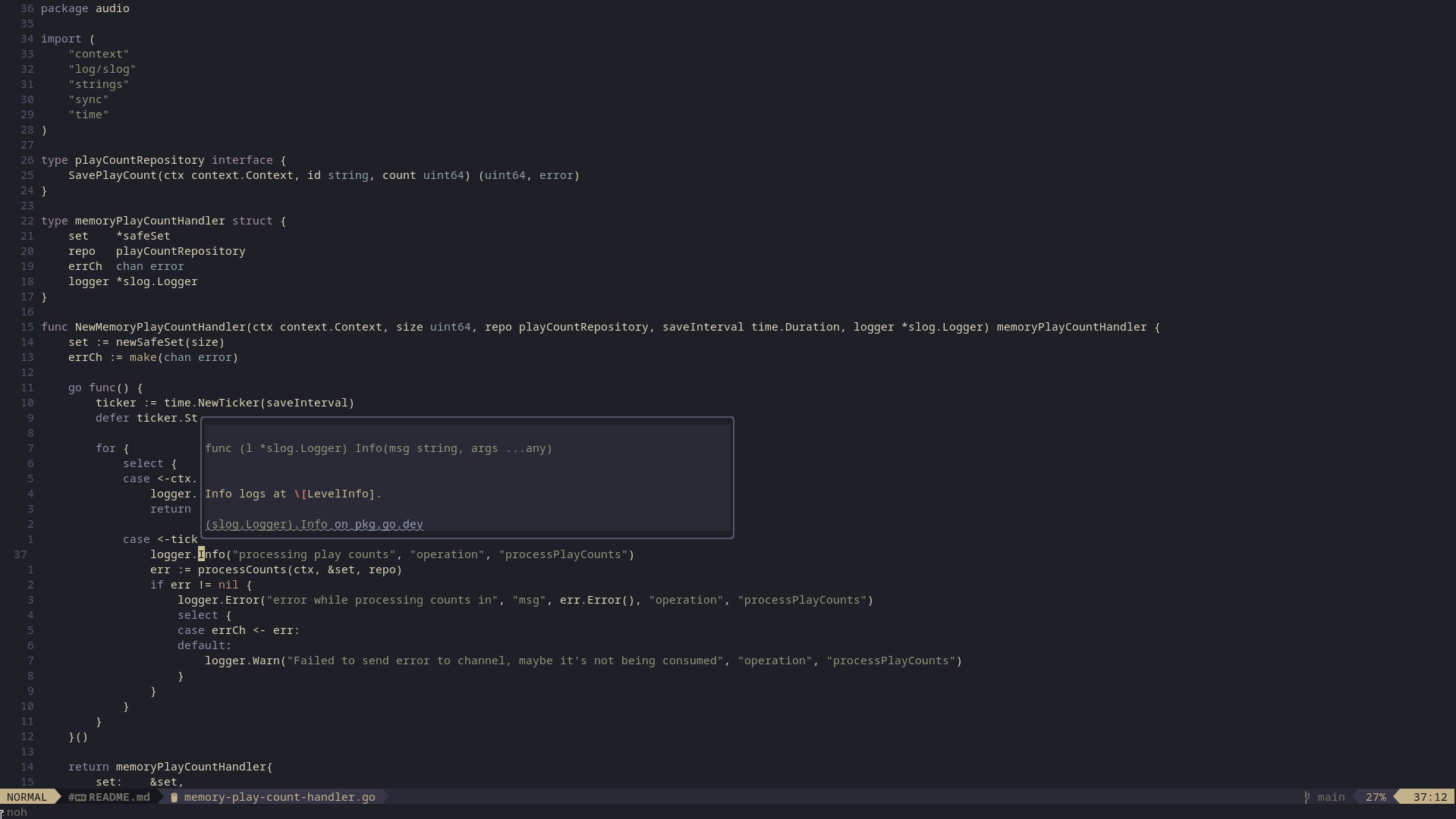Click relative line number 36 at top
Screen dimensions: 1456x819
tap(27, 8)
